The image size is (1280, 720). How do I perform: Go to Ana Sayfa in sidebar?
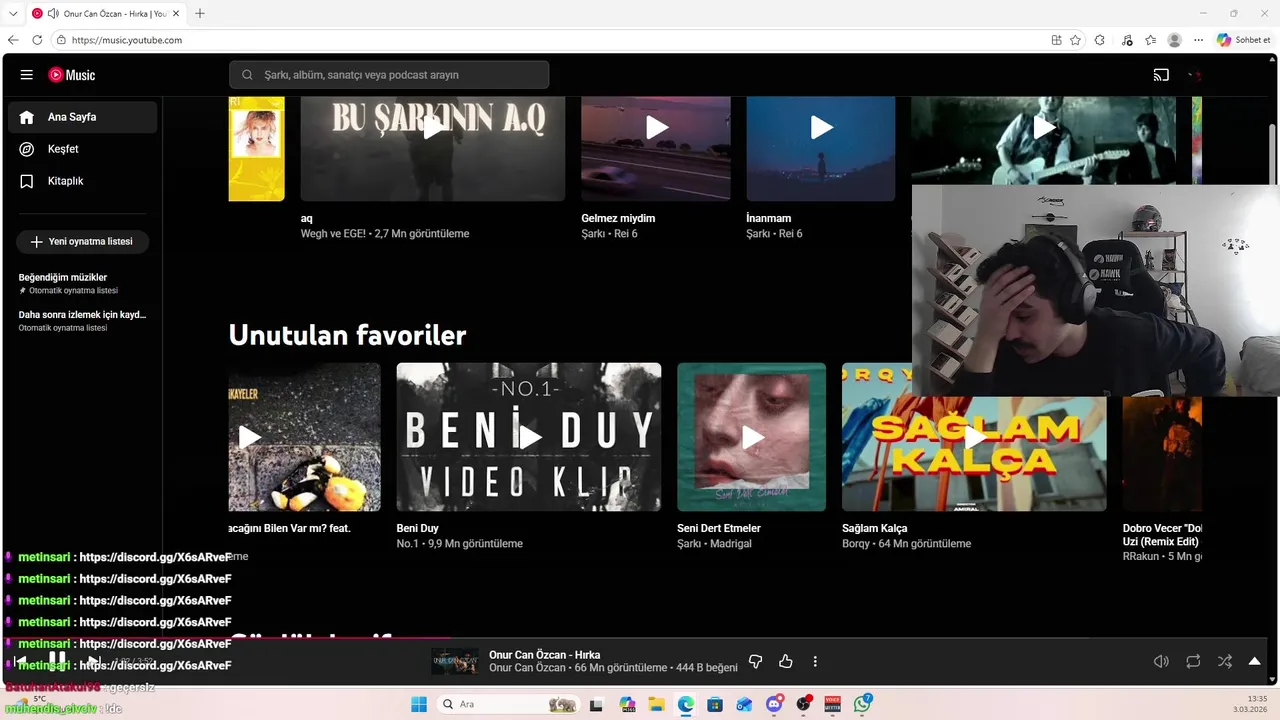(83, 117)
